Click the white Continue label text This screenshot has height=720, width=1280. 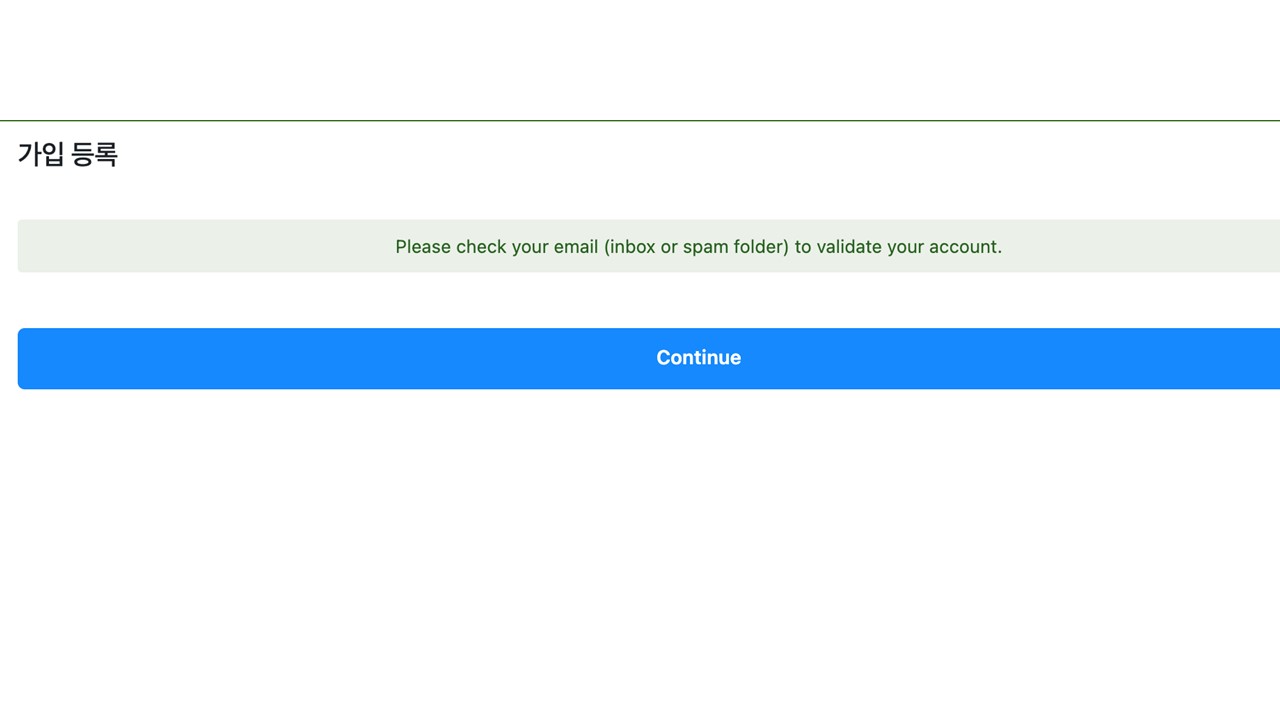coord(698,358)
